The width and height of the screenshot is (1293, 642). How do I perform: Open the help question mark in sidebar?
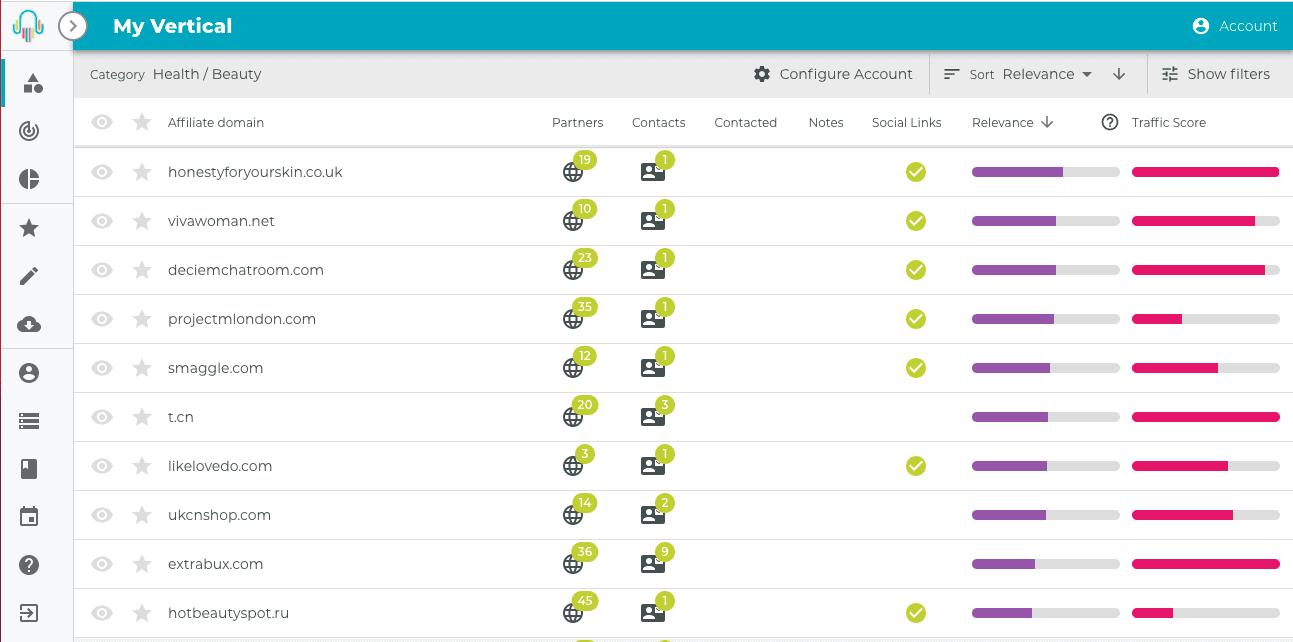tap(30, 565)
